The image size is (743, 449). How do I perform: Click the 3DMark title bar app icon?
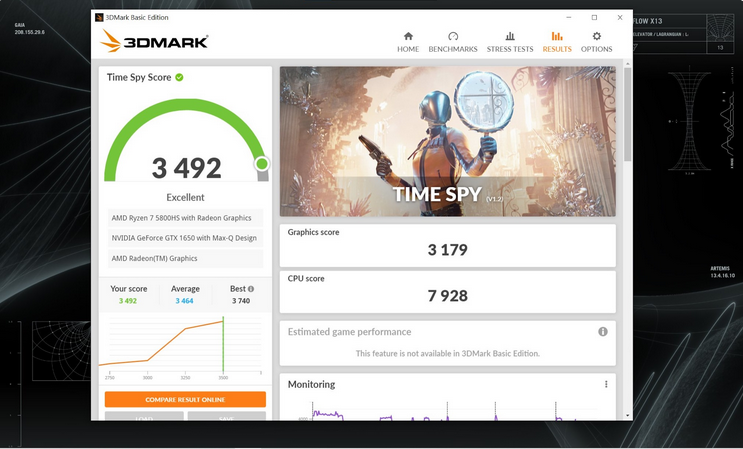click(99, 18)
